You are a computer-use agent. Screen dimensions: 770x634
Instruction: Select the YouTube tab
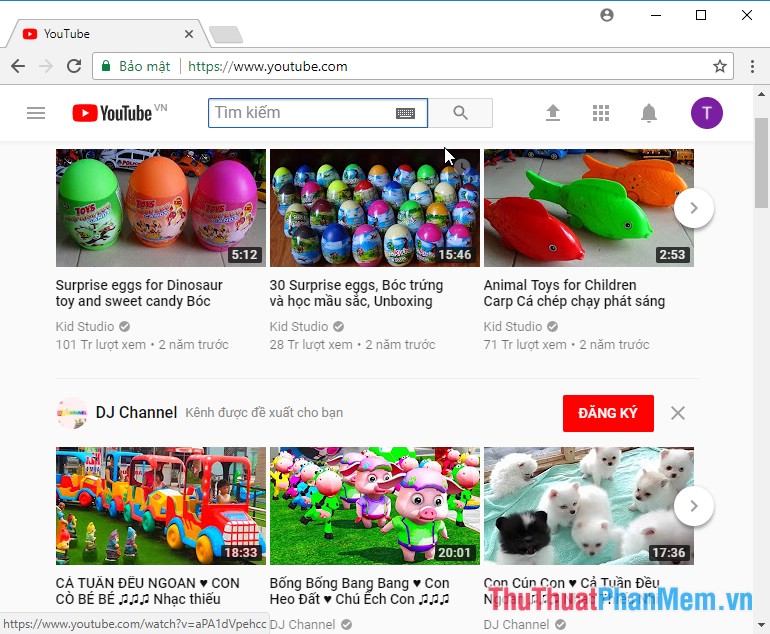pos(106,34)
